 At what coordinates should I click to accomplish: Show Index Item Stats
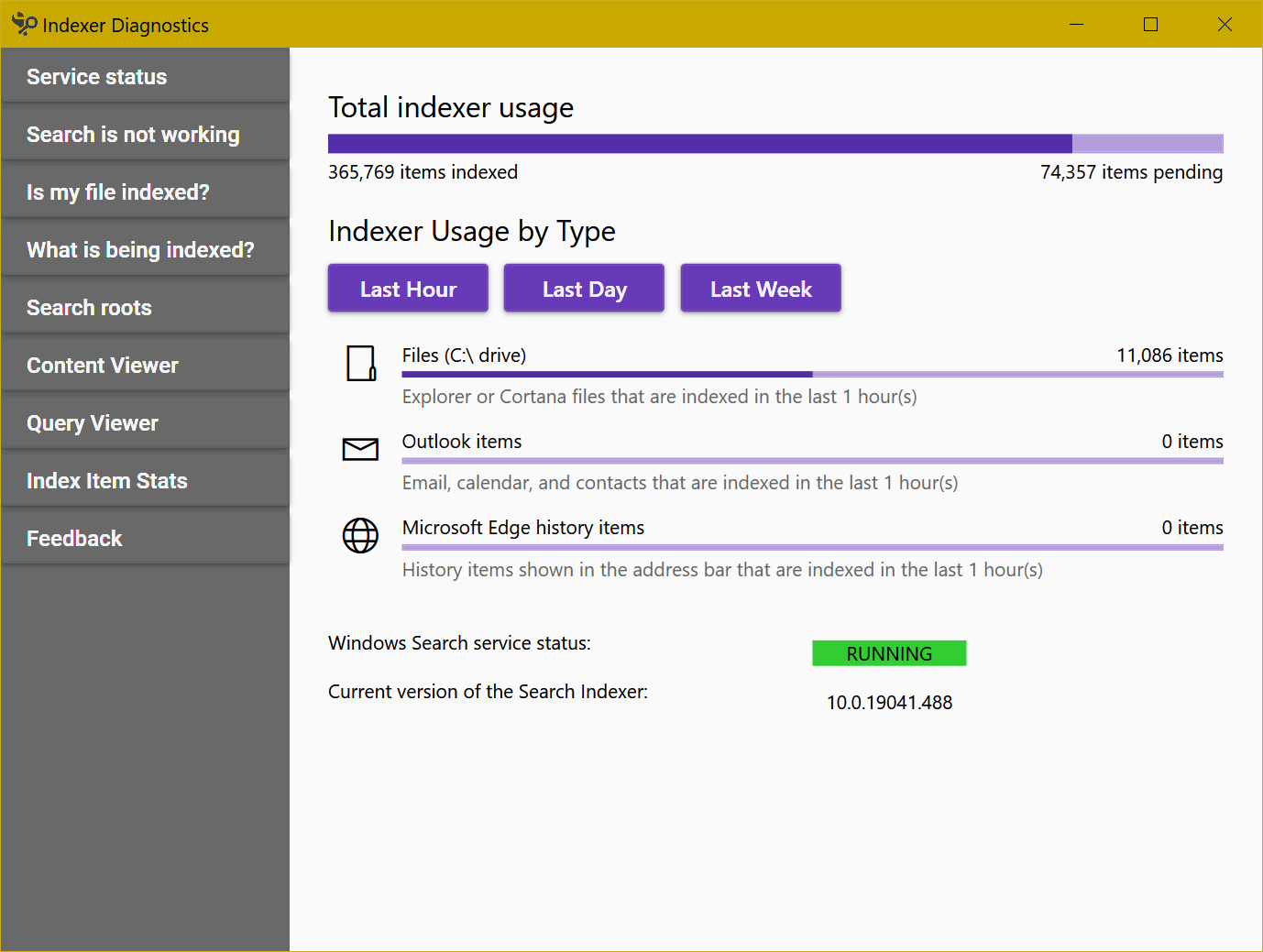point(146,480)
